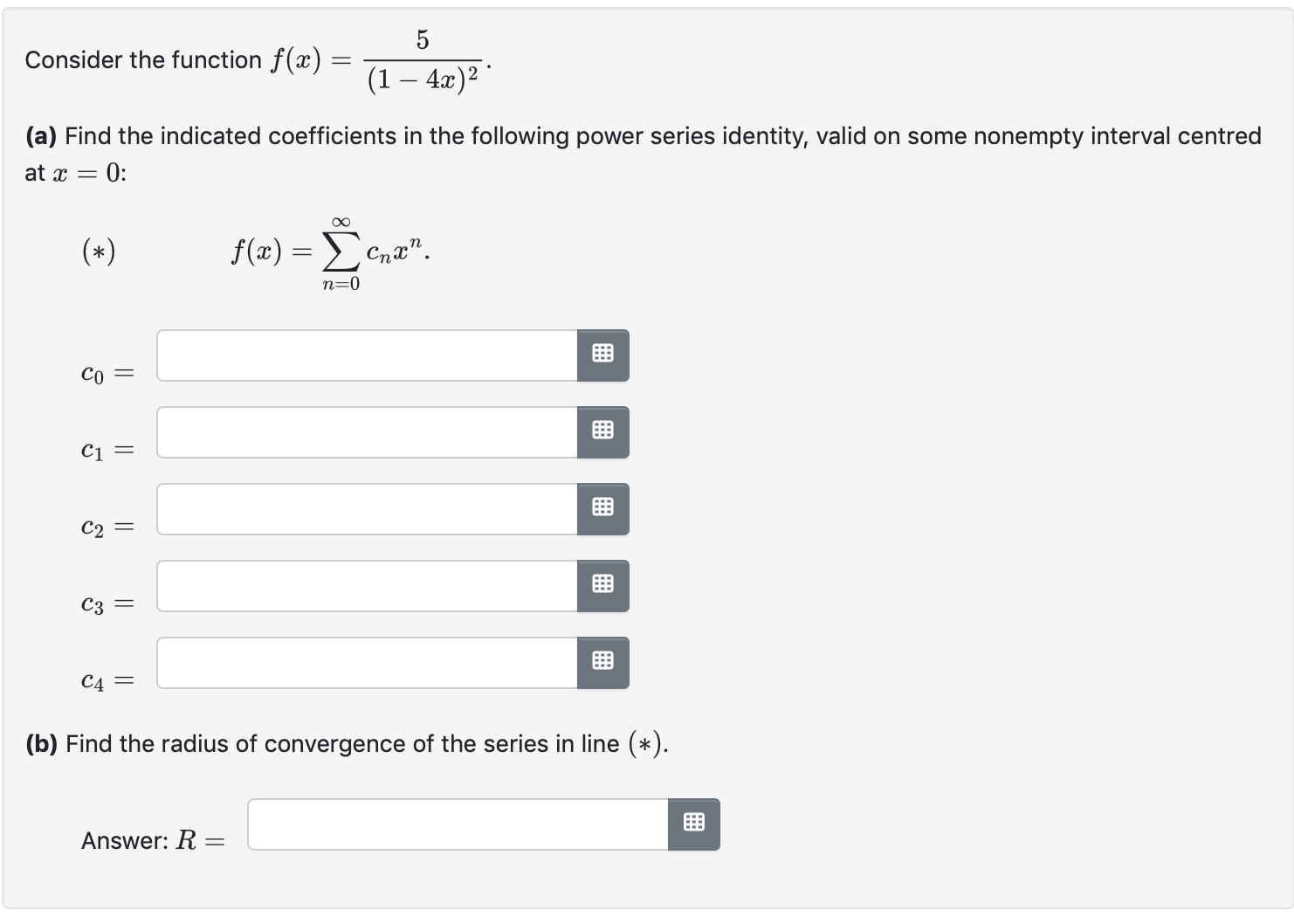Open the equation editor keypad beside the c2 field
Screen dimensions: 1294x924
point(602,508)
